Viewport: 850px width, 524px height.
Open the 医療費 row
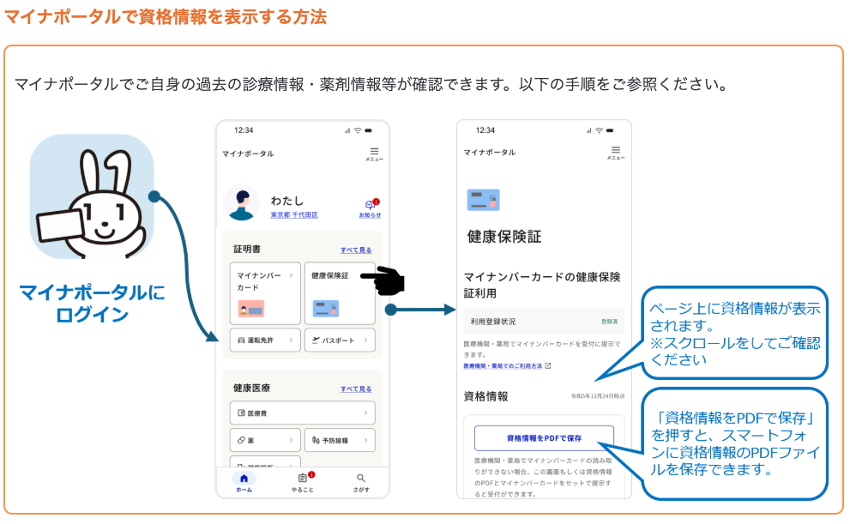click(302, 413)
